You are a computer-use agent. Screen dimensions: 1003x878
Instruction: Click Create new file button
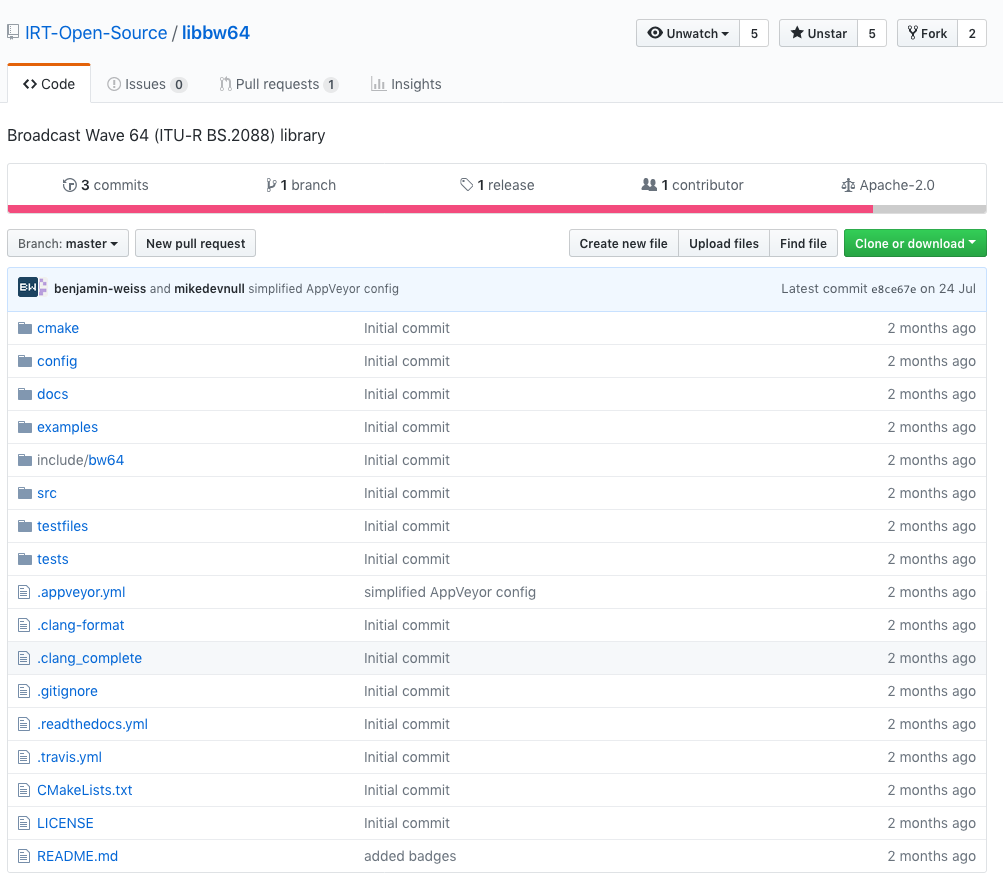pyautogui.click(x=624, y=244)
